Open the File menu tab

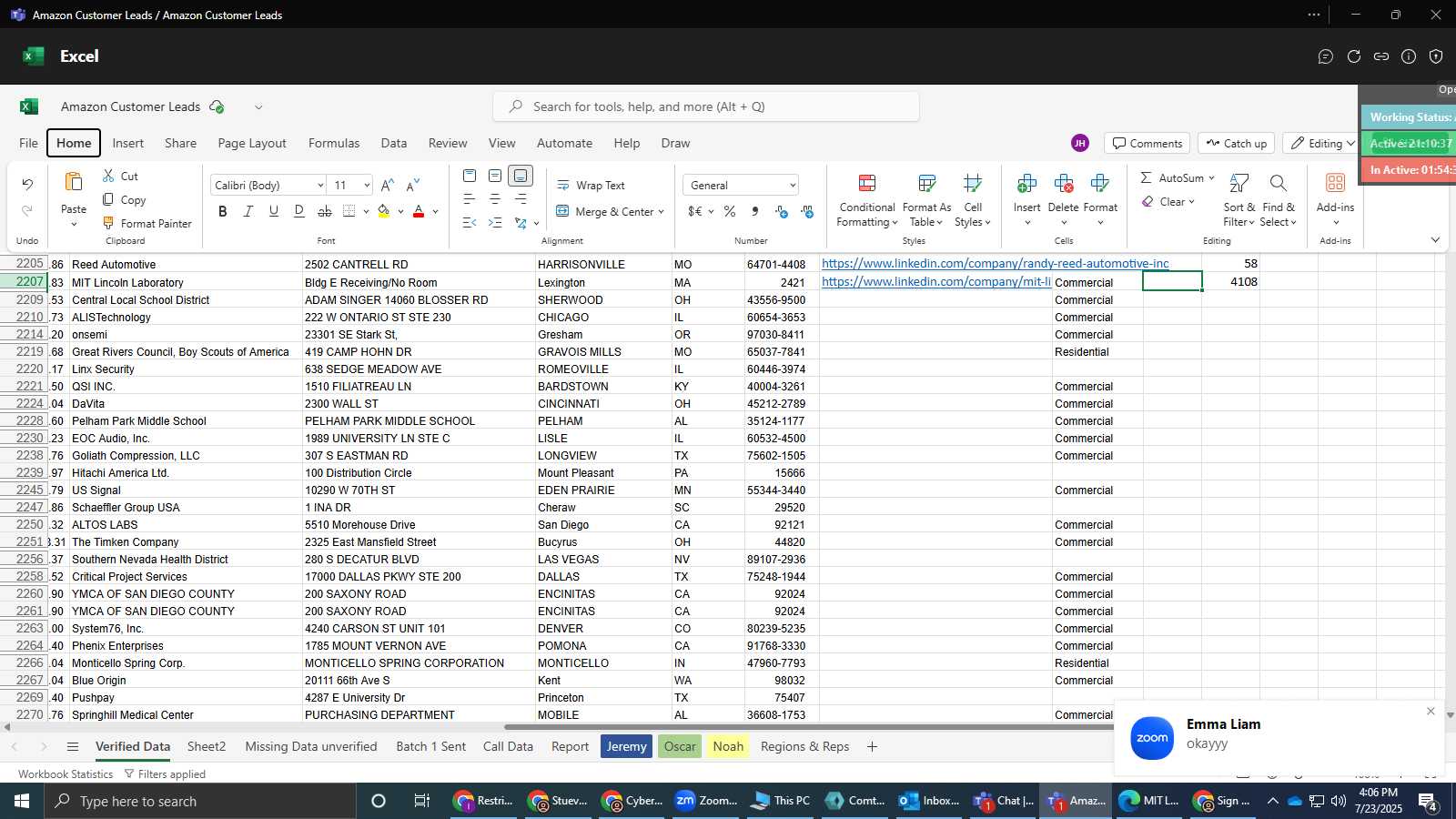tap(29, 143)
